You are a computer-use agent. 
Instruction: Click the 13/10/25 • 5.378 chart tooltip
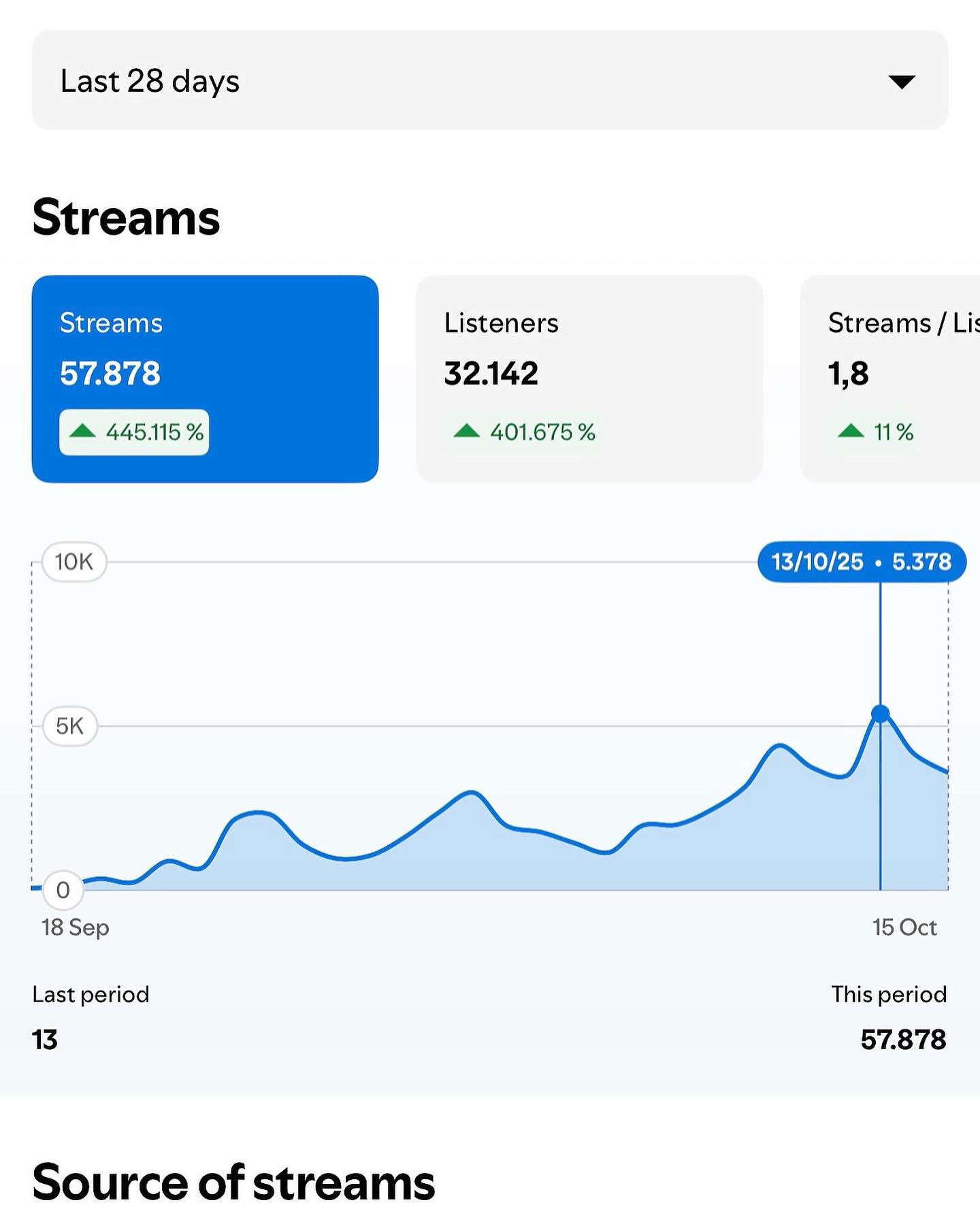[862, 562]
